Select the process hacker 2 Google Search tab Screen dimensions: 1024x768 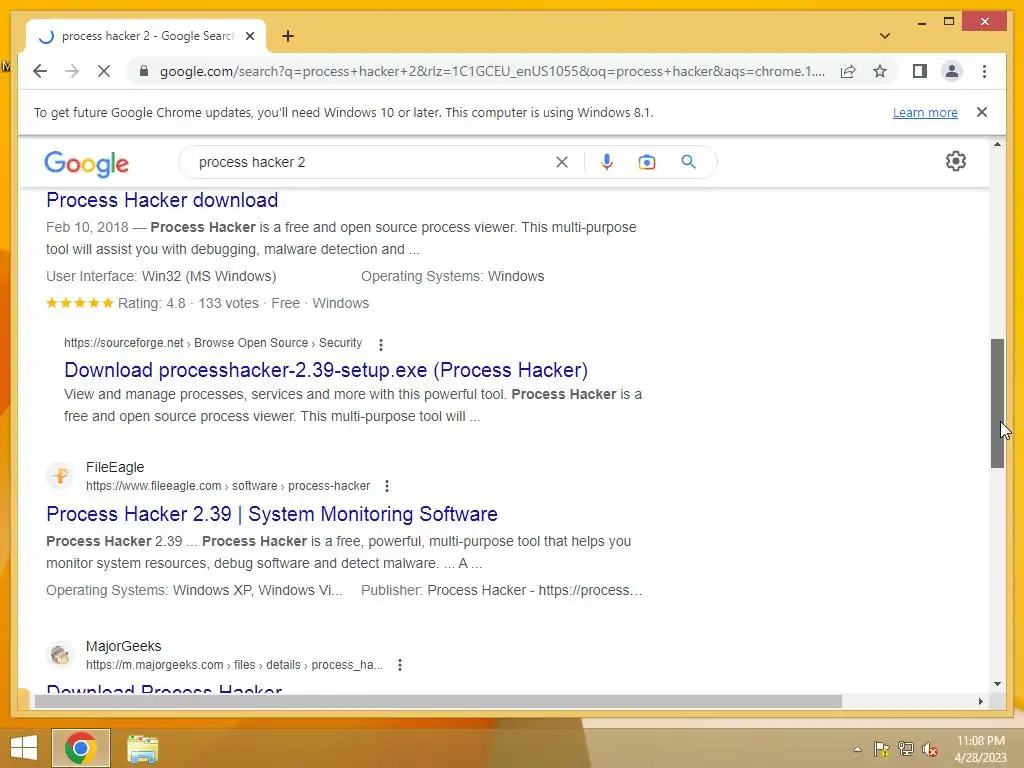(x=146, y=36)
